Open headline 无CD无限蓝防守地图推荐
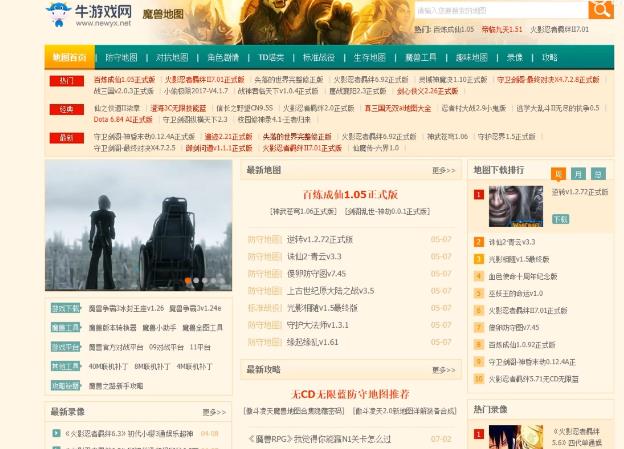624x449 pixels. 350,394
